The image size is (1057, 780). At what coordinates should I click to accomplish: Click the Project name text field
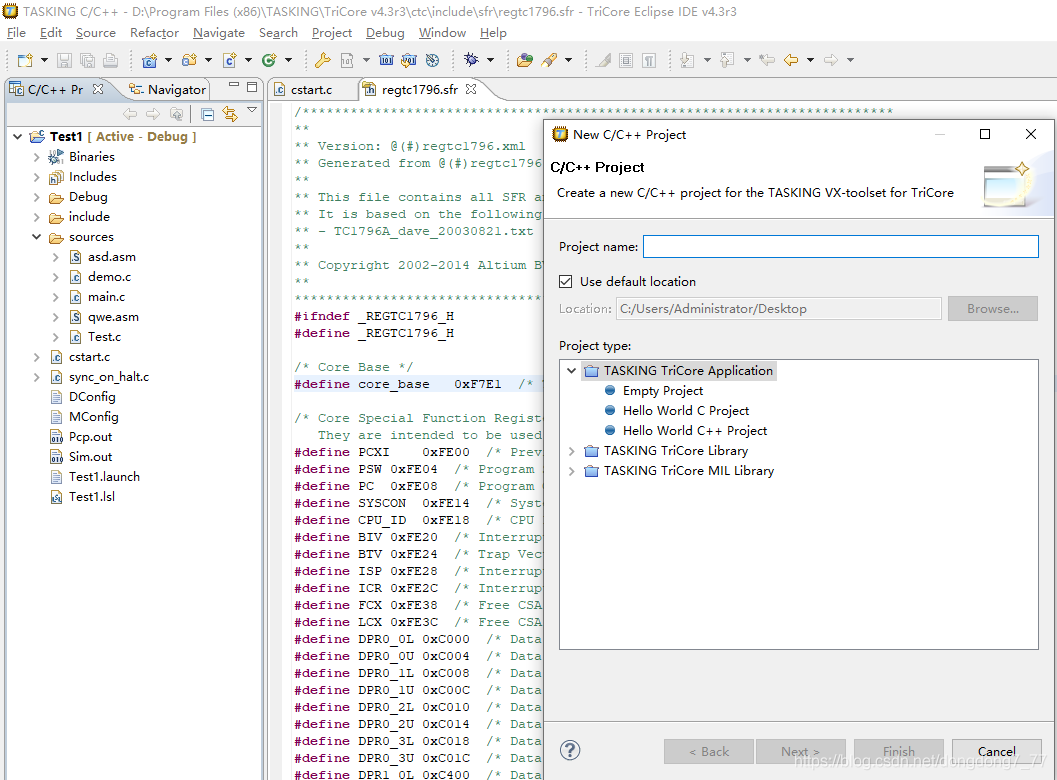pos(840,247)
